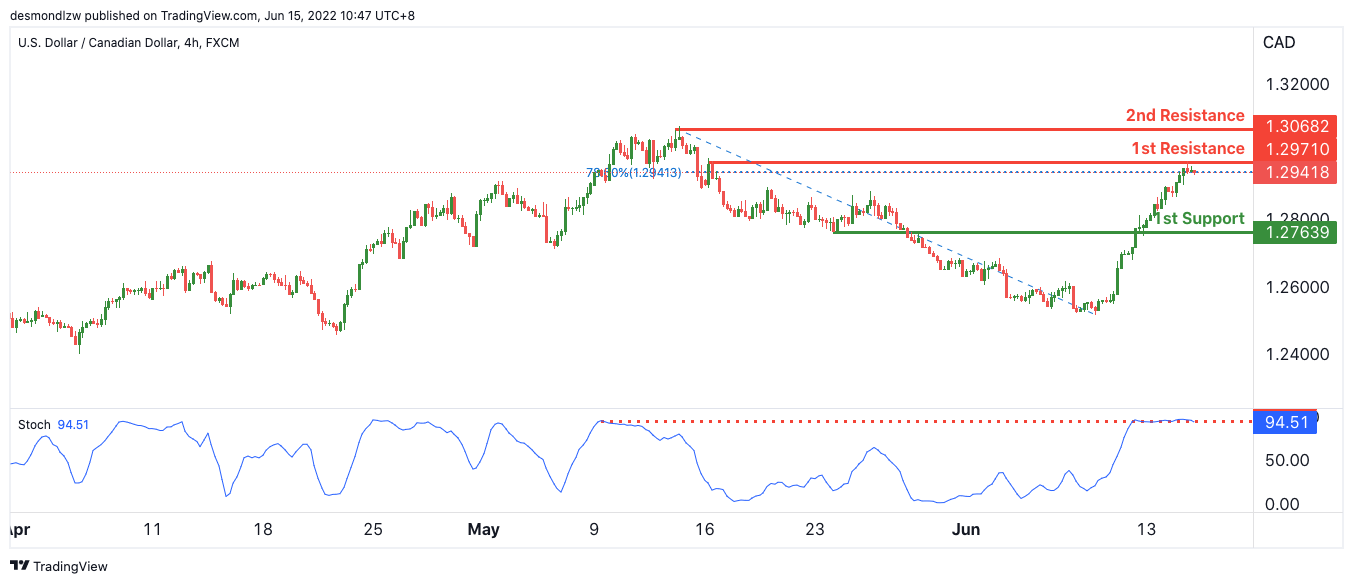Click the 78.60% Fibonacci retracement label
The width and height of the screenshot is (1353, 583).
[634, 173]
